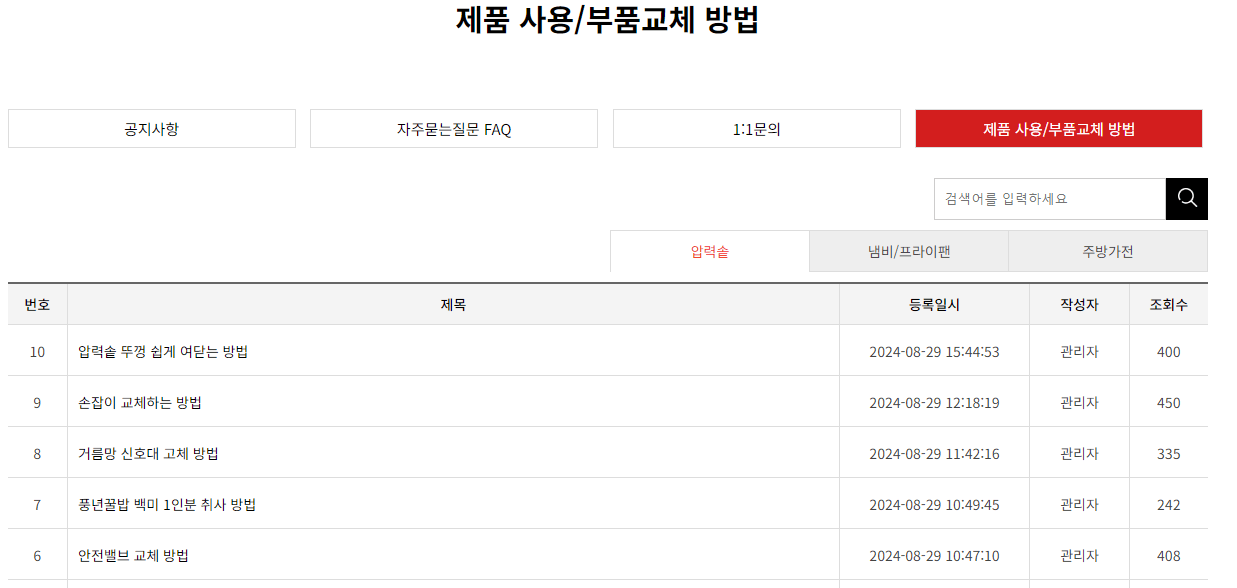This screenshot has width=1237, height=588.
Task: Select the 제품 사용/부품교체 방법 tab
Action: pyautogui.click(x=1060, y=128)
